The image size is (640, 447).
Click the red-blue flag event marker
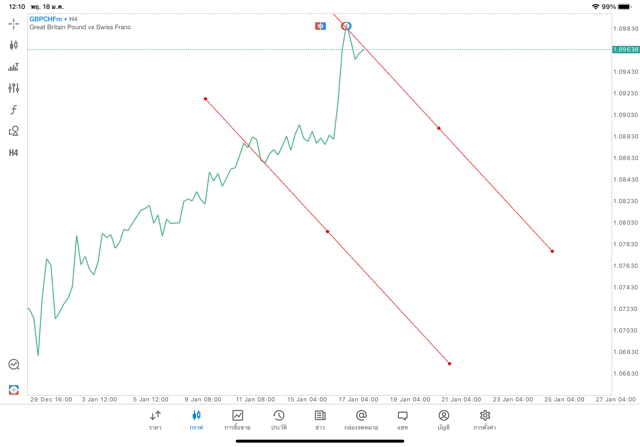pos(320,25)
